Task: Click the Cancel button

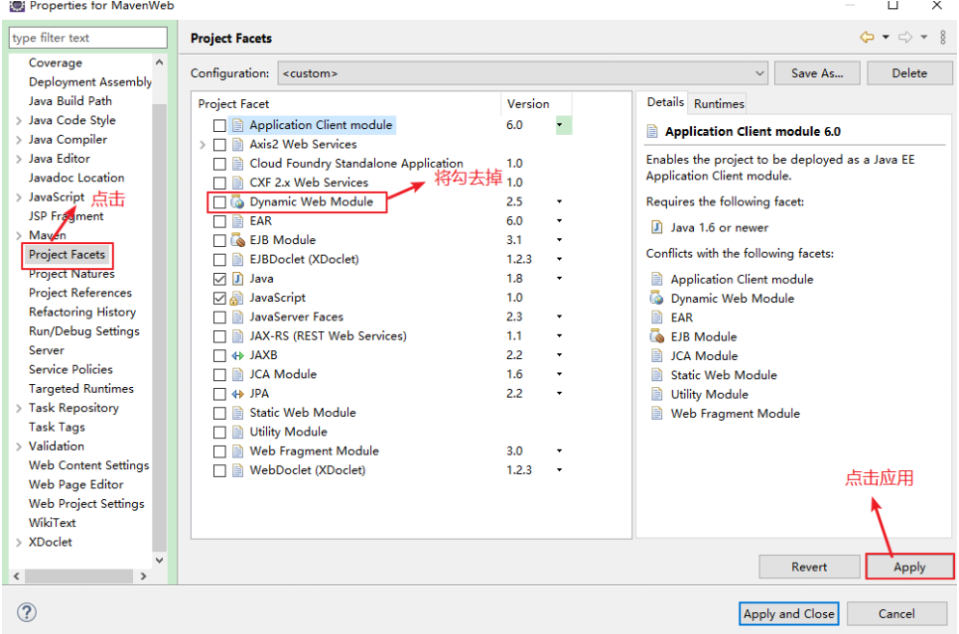Action: (x=897, y=614)
